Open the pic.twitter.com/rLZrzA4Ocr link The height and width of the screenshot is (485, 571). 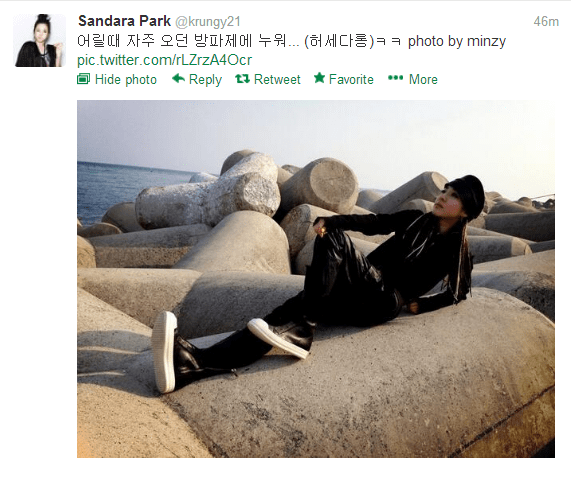pos(164,60)
